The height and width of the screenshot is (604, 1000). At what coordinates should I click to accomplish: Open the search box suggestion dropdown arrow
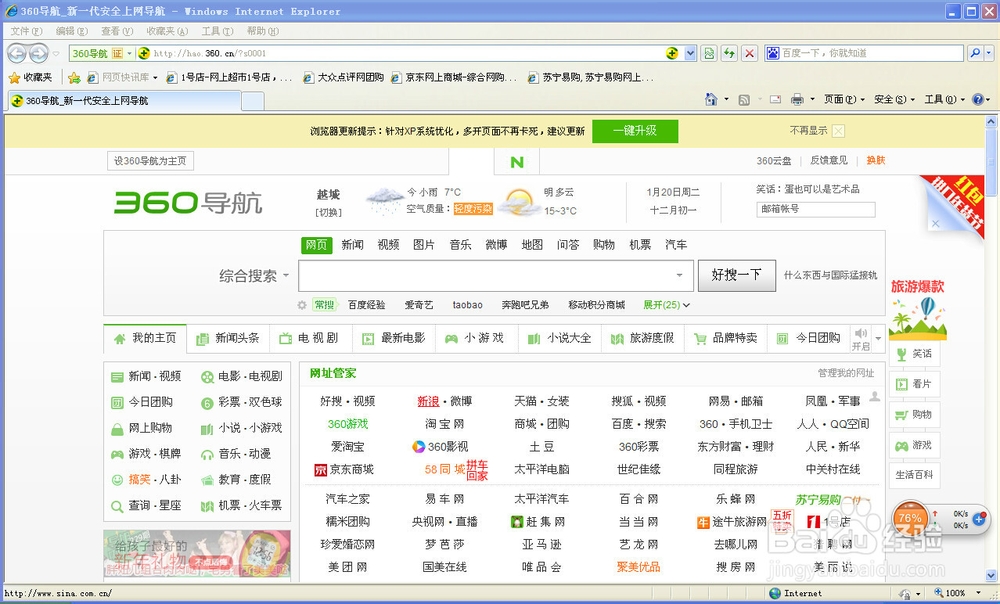point(680,276)
